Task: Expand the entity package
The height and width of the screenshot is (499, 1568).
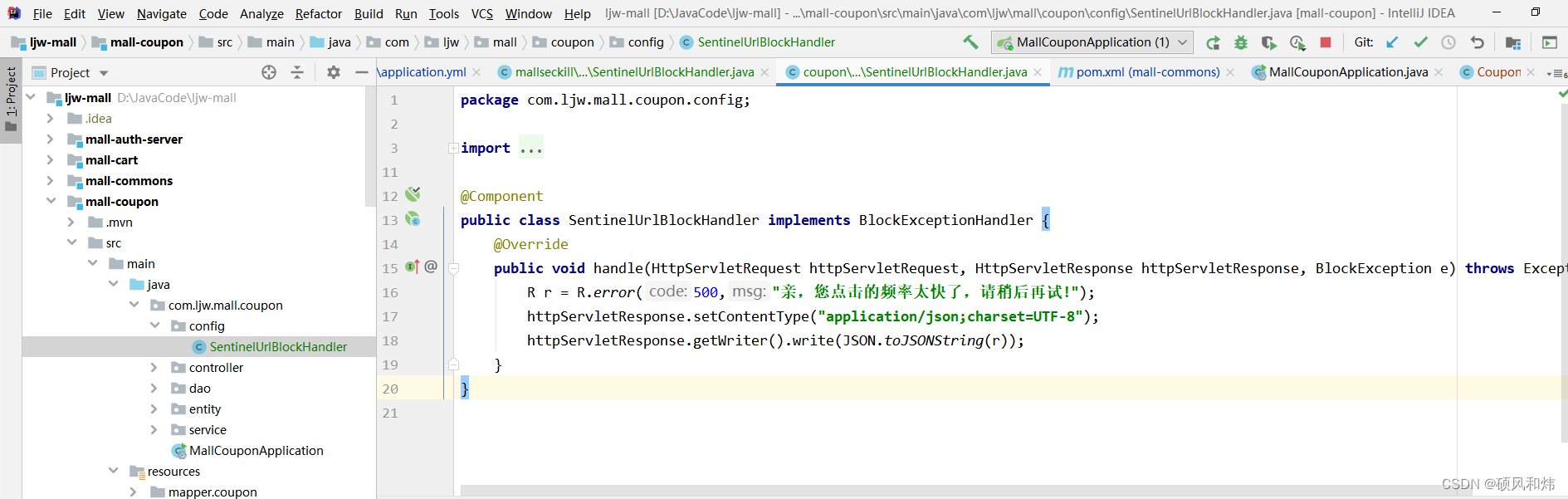Action: point(154,409)
